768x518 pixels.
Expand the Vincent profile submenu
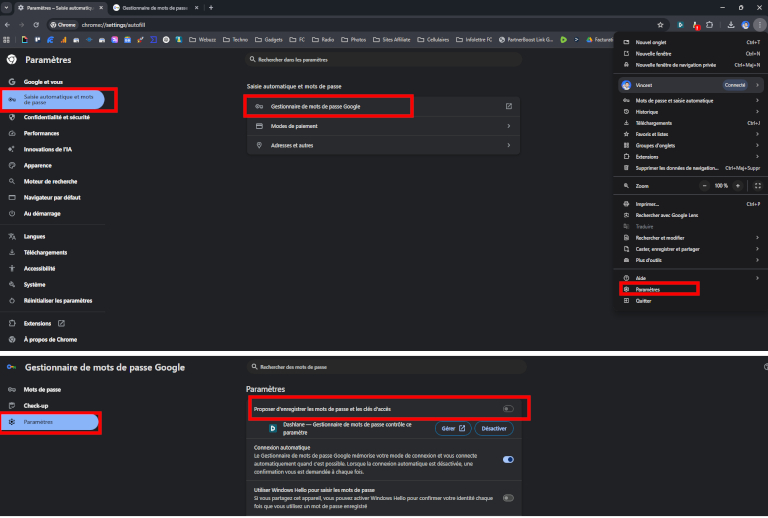pyautogui.click(x=691, y=85)
